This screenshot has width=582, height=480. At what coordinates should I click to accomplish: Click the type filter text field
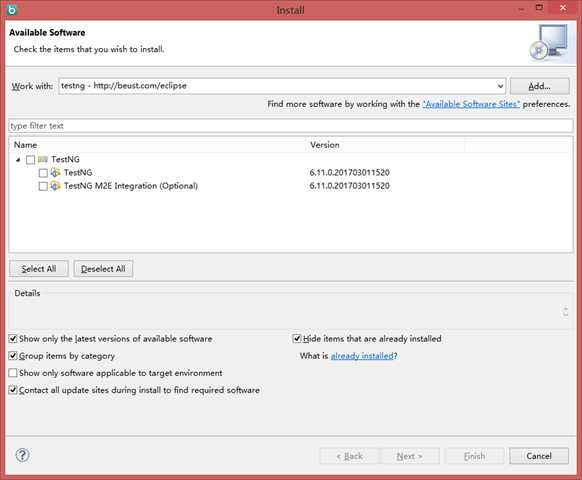(x=291, y=126)
